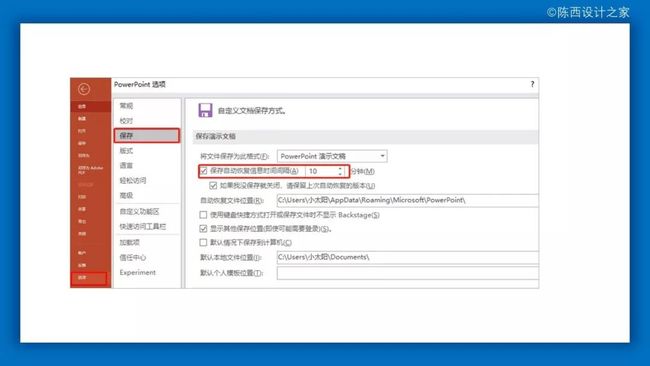The width and height of the screenshot is (650, 366).
Task: Open the bottom 选项 entry in the red sidebar
Action: coord(89,278)
